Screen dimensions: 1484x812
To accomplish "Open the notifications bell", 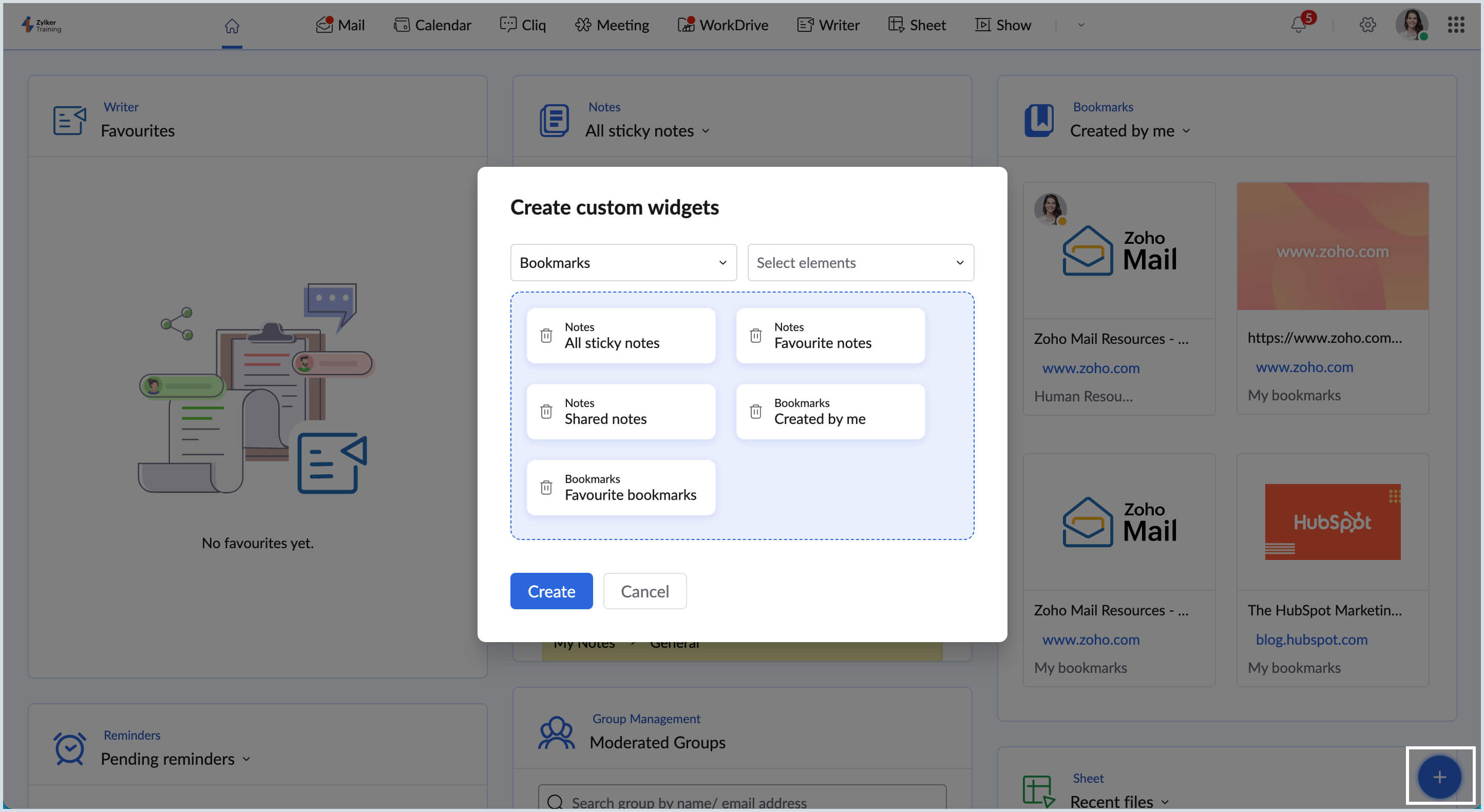I will pyautogui.click(x=1298, y=25).
